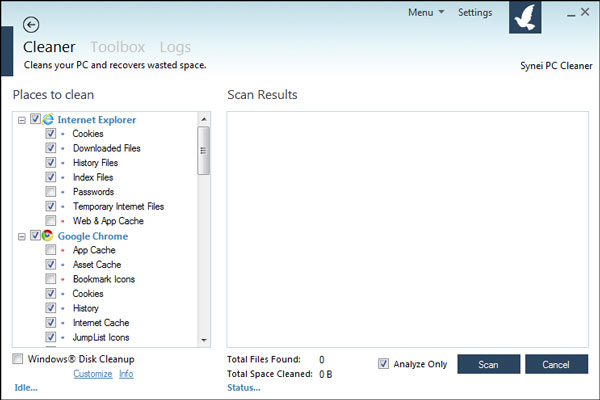Click the back arrow icon
The image size is (600, 400).
[x=31, y=25]
